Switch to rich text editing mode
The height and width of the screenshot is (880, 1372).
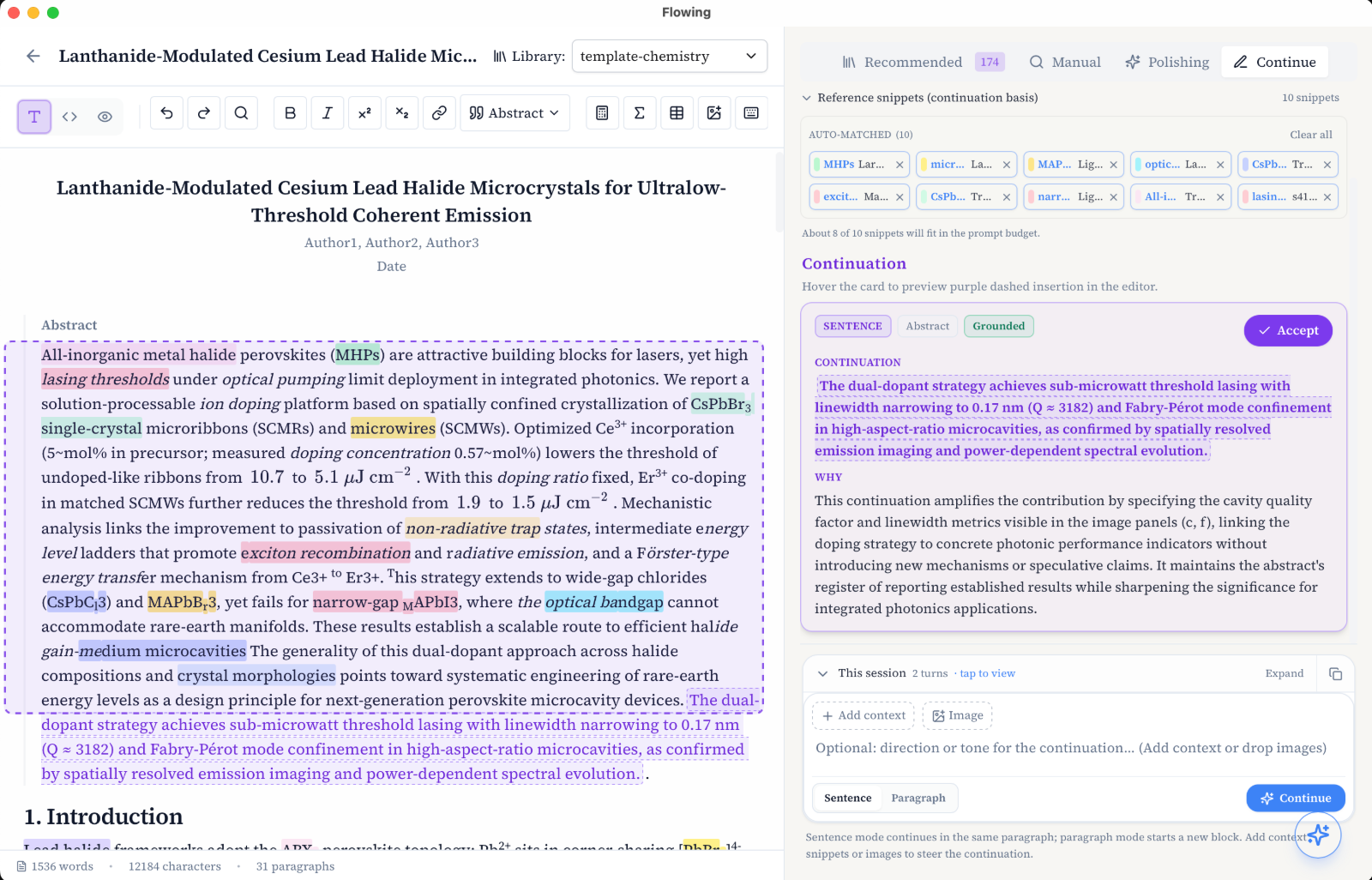point(34,117)
